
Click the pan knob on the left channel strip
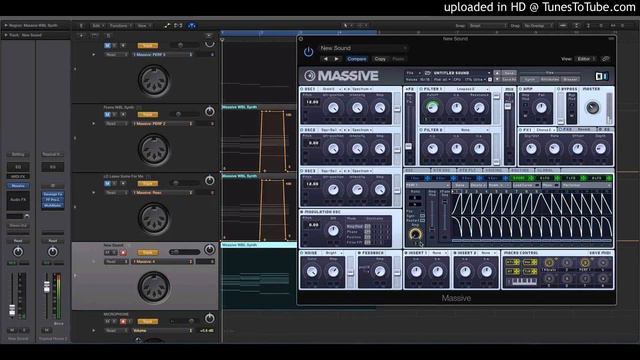(x=18, y=252)
